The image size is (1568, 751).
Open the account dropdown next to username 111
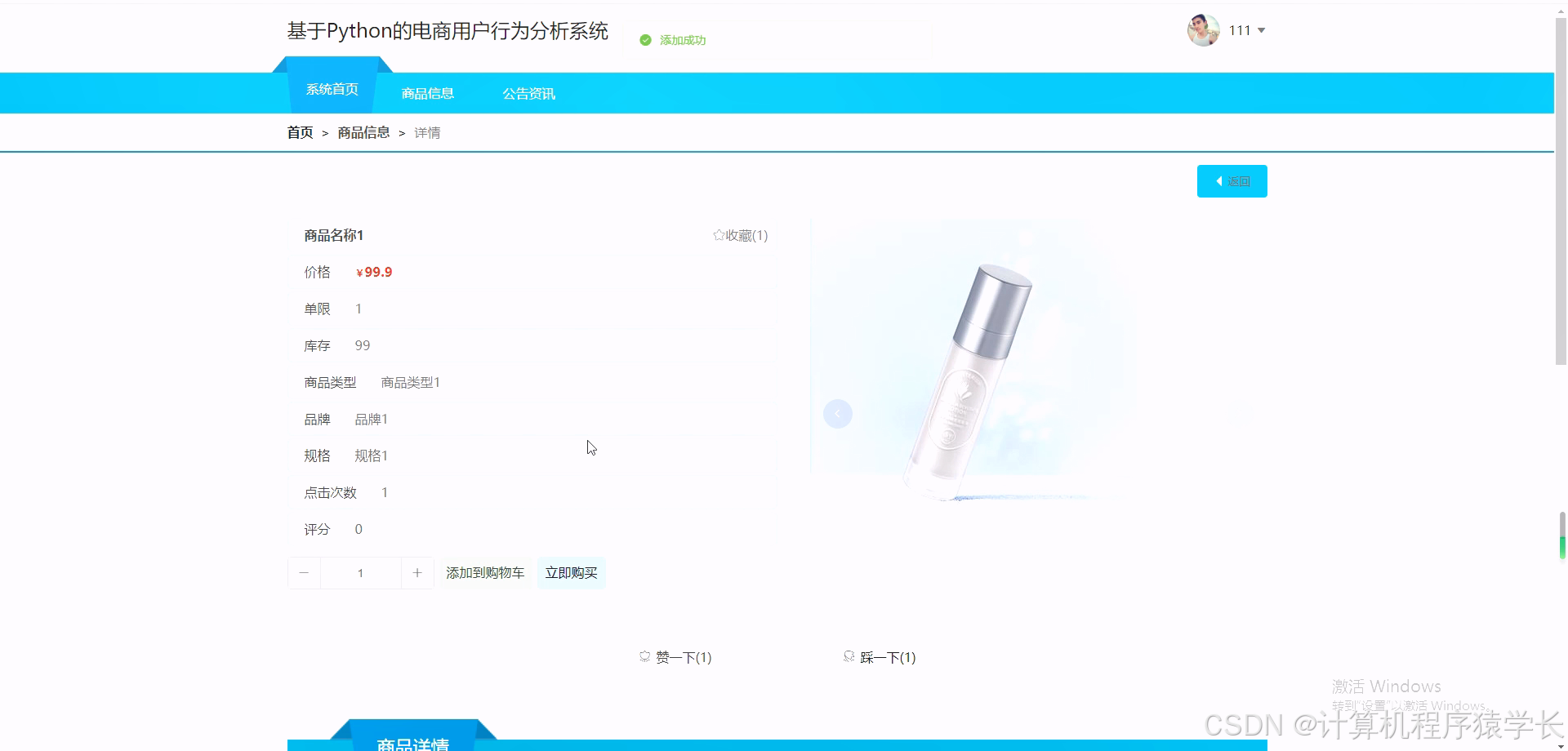[1263, 30]
